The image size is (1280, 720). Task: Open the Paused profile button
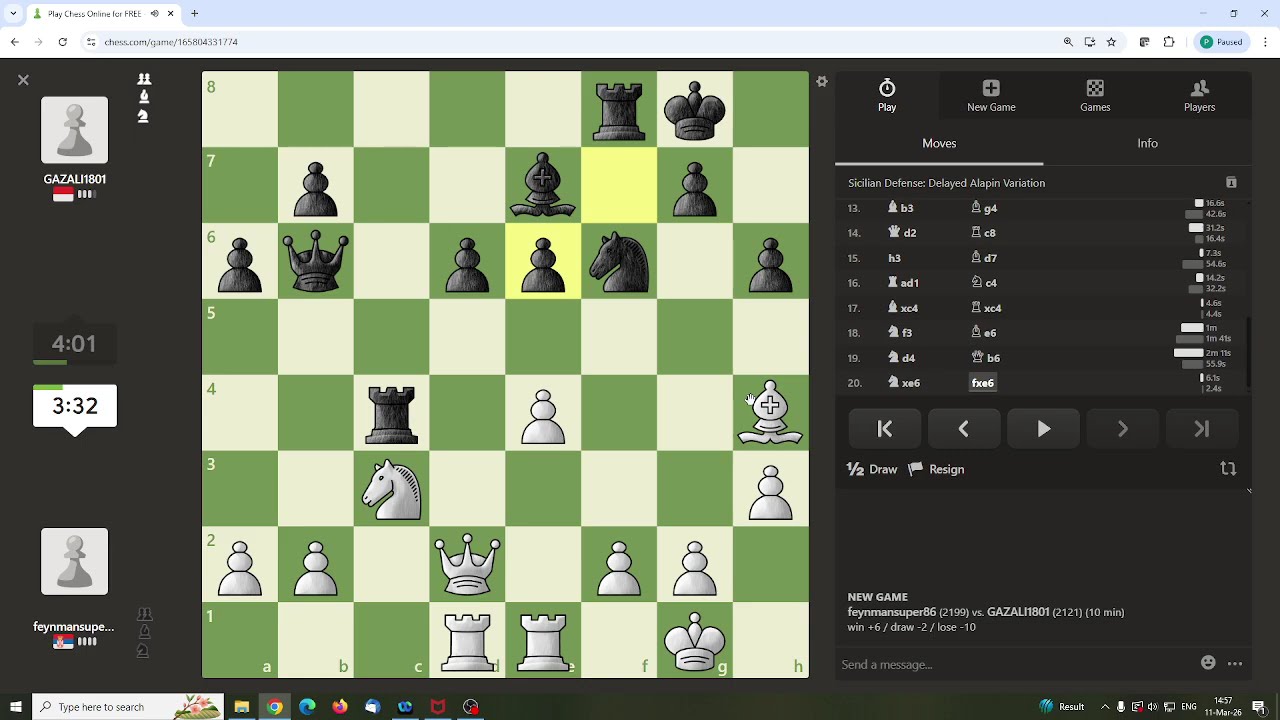pyautogui.click(x=1222, y=42)
